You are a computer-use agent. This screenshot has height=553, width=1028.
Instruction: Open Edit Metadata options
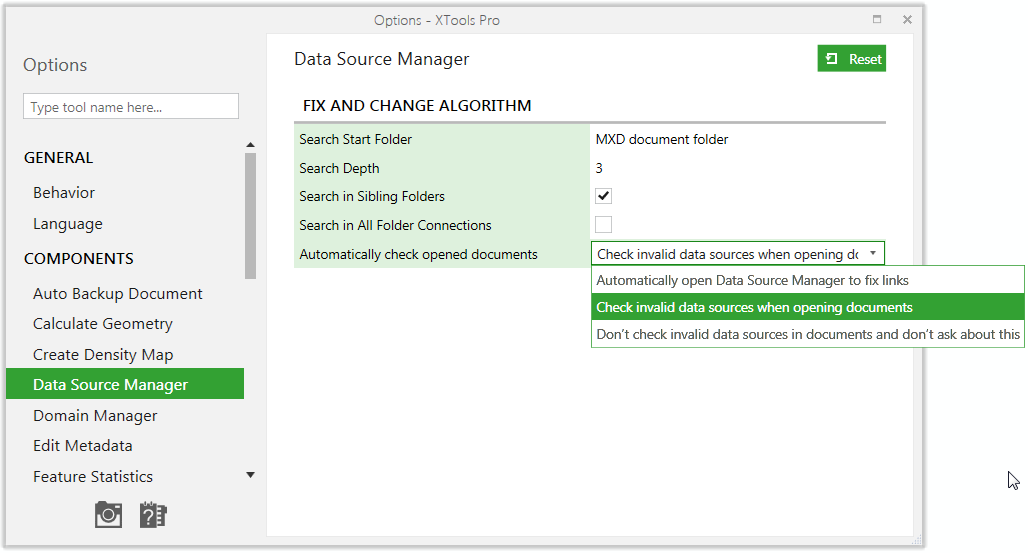point(83,445)
